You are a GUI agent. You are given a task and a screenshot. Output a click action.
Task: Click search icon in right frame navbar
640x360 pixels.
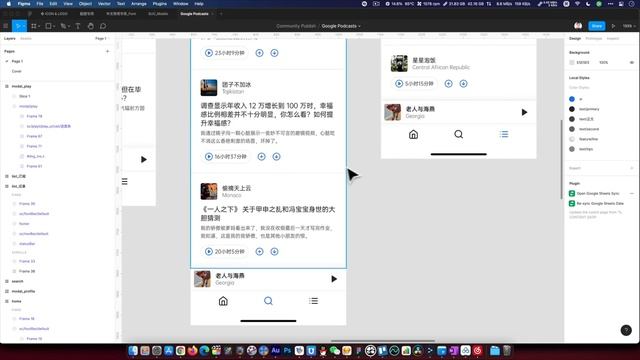(458, 134)
